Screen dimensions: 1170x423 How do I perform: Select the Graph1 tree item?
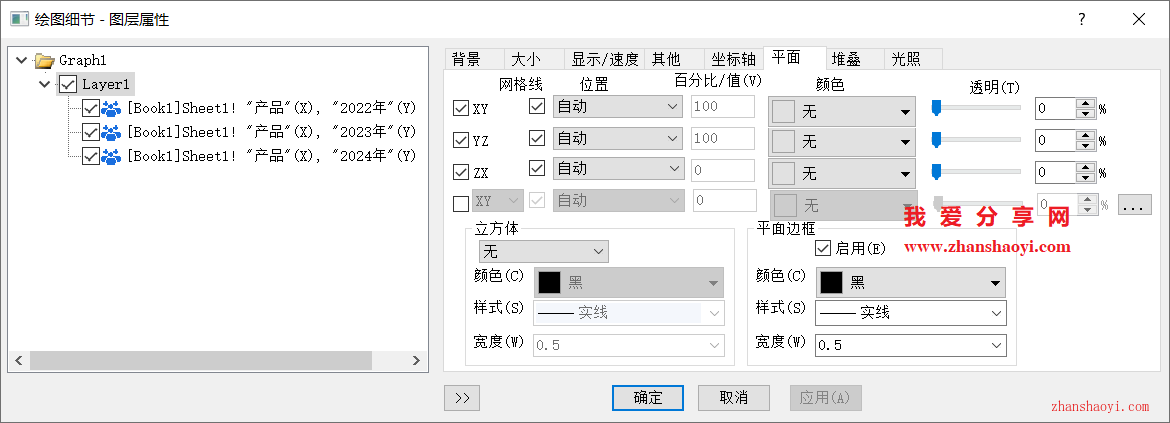tap(83, 60)
